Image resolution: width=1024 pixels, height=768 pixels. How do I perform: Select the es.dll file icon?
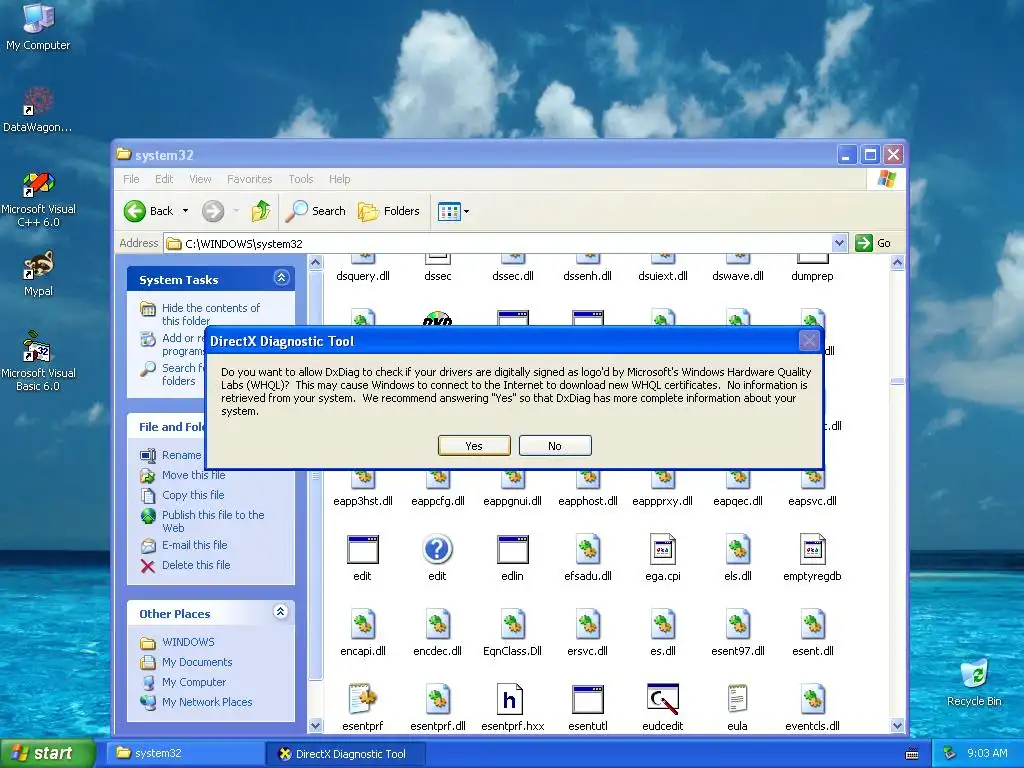point(663,625)
